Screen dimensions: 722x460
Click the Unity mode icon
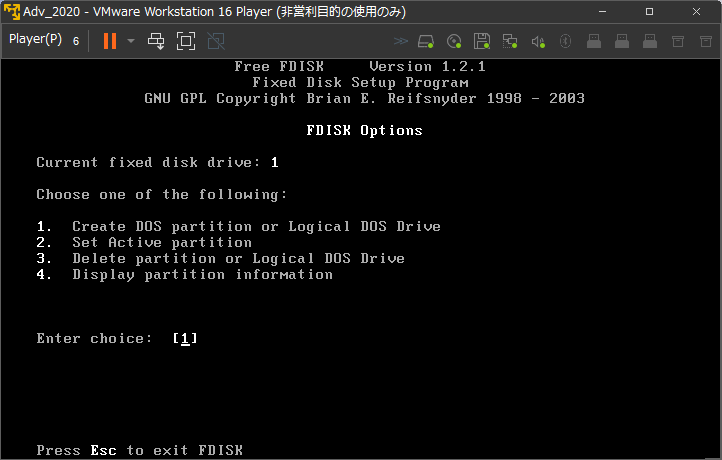click(x=216, y=41)
